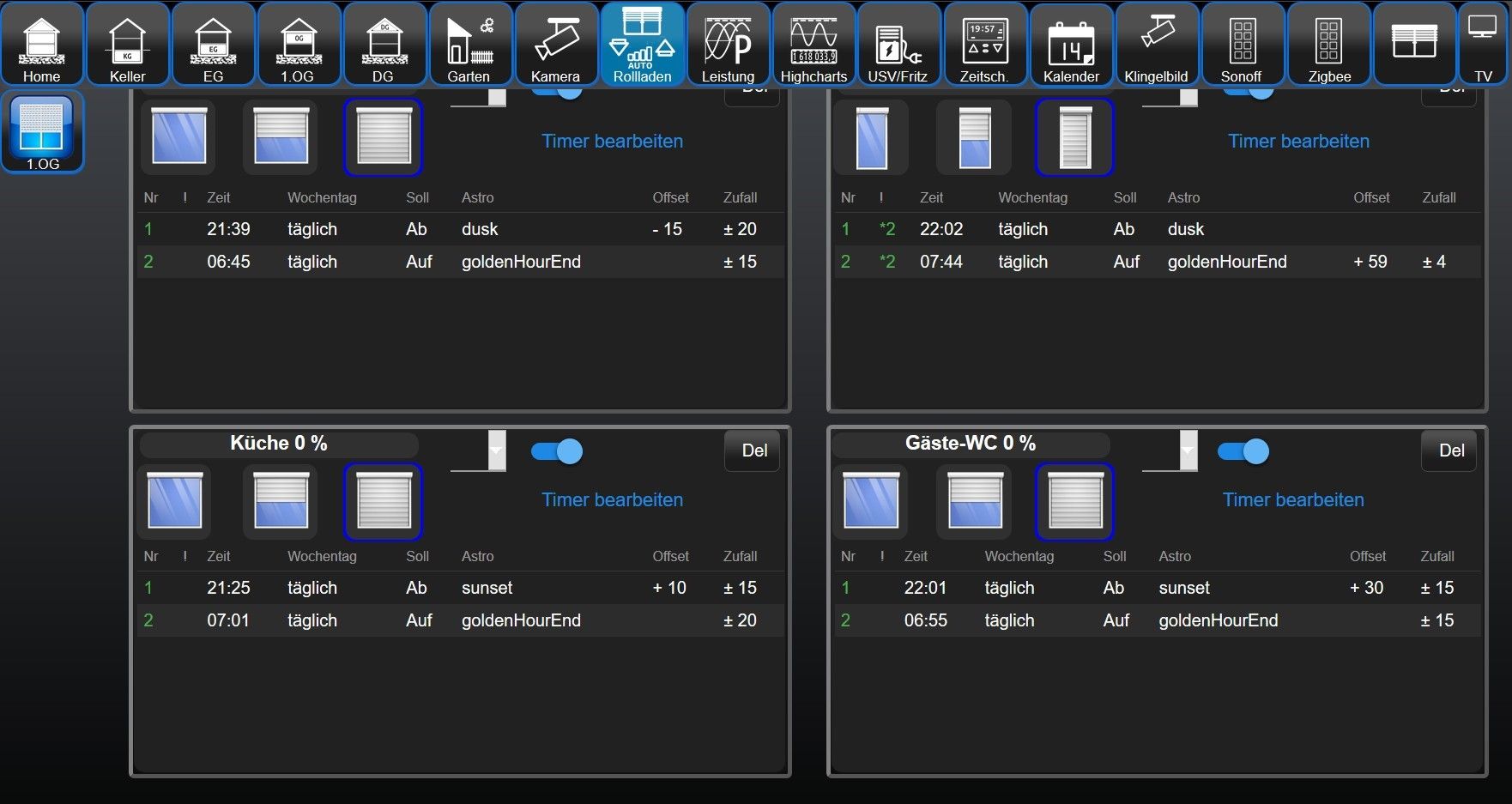Click the '+ 59' offset value
1512x804 pixels.
click(1370, 262)
